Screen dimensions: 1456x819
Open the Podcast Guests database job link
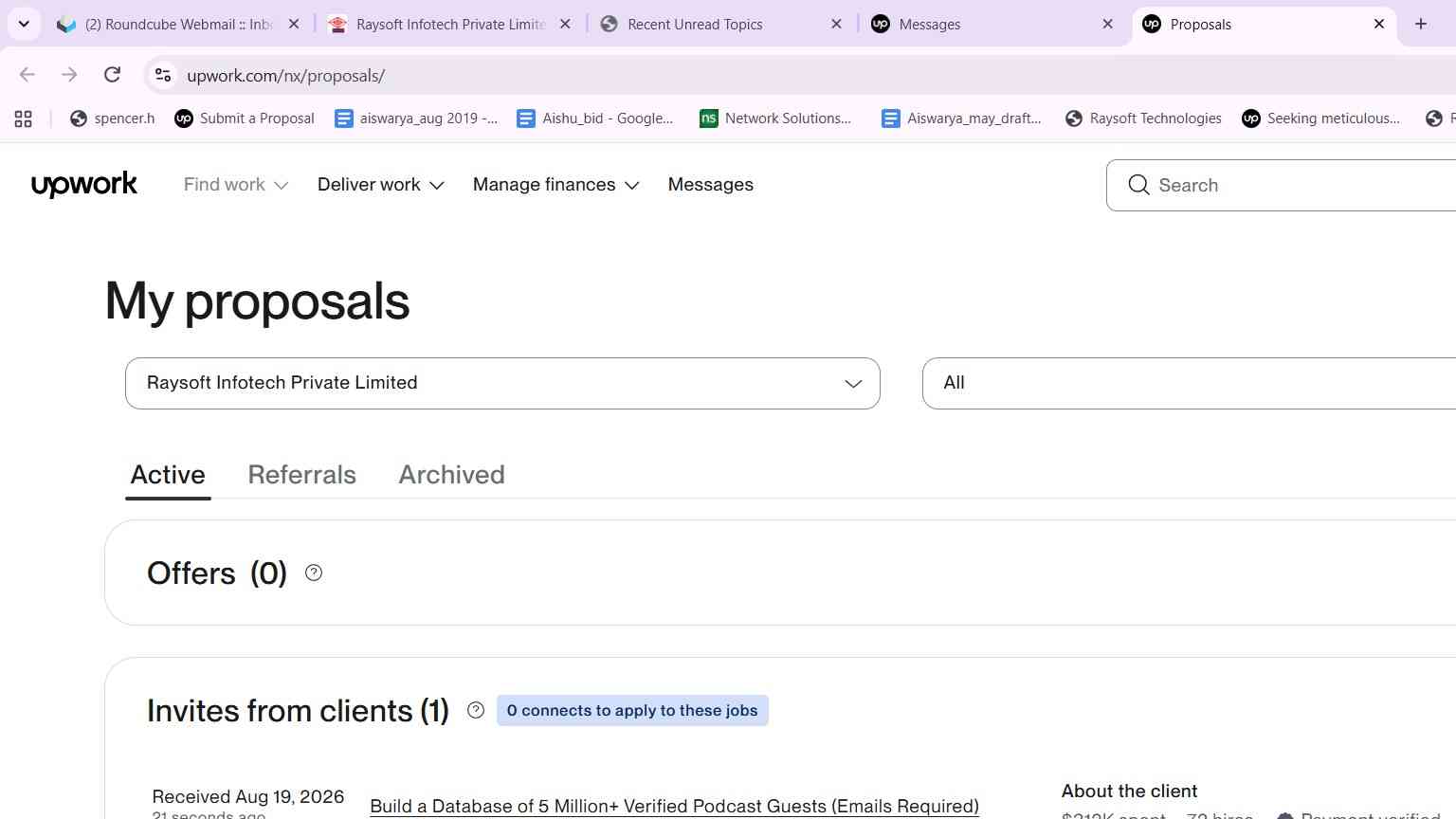pos(674,806)
